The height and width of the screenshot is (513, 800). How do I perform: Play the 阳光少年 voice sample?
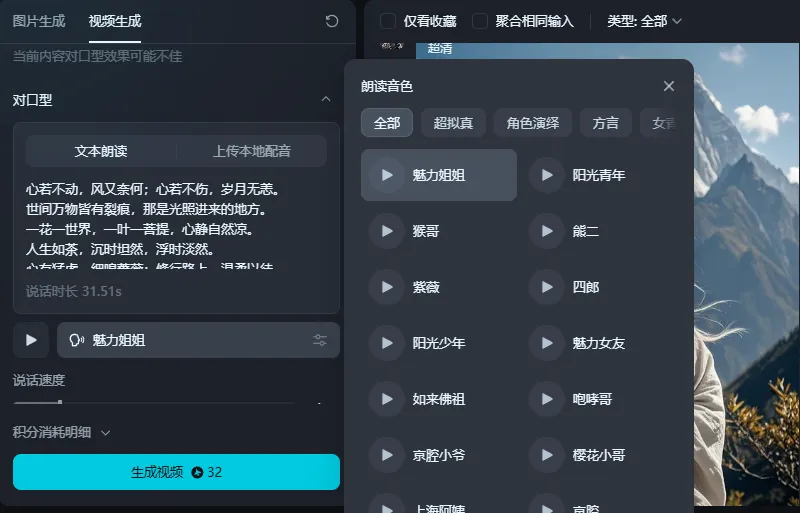(387, 343)
